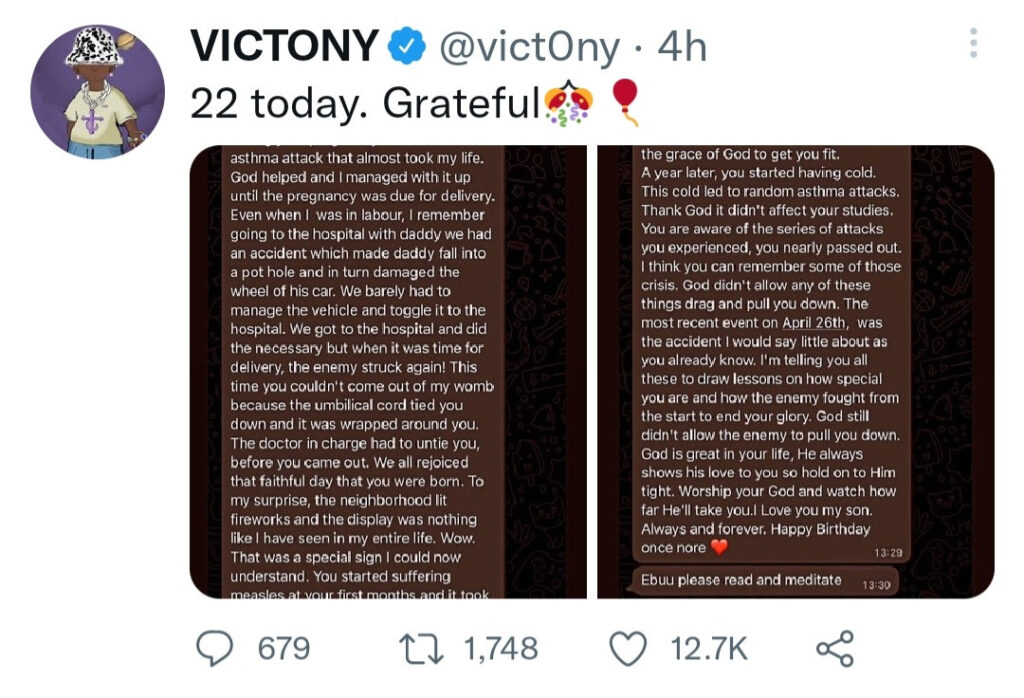This screenshot has height=698, width=1024.
Task: Click the "22 today. Grateful" tweet text
Action: [x=365, y=103]
